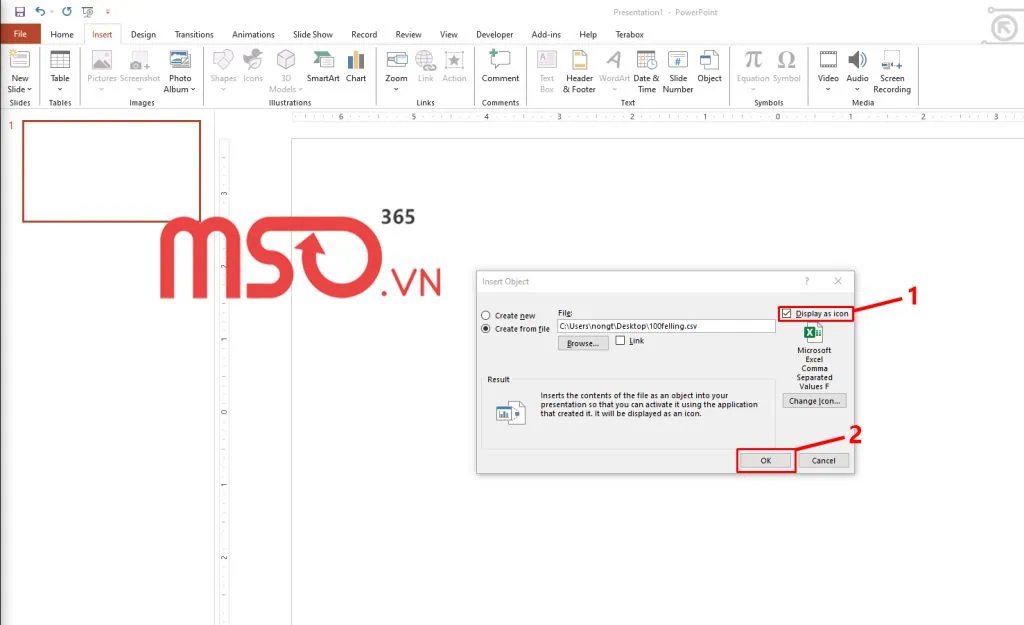Uncheck the Display as icon checkbox

(x=787, y=314)
